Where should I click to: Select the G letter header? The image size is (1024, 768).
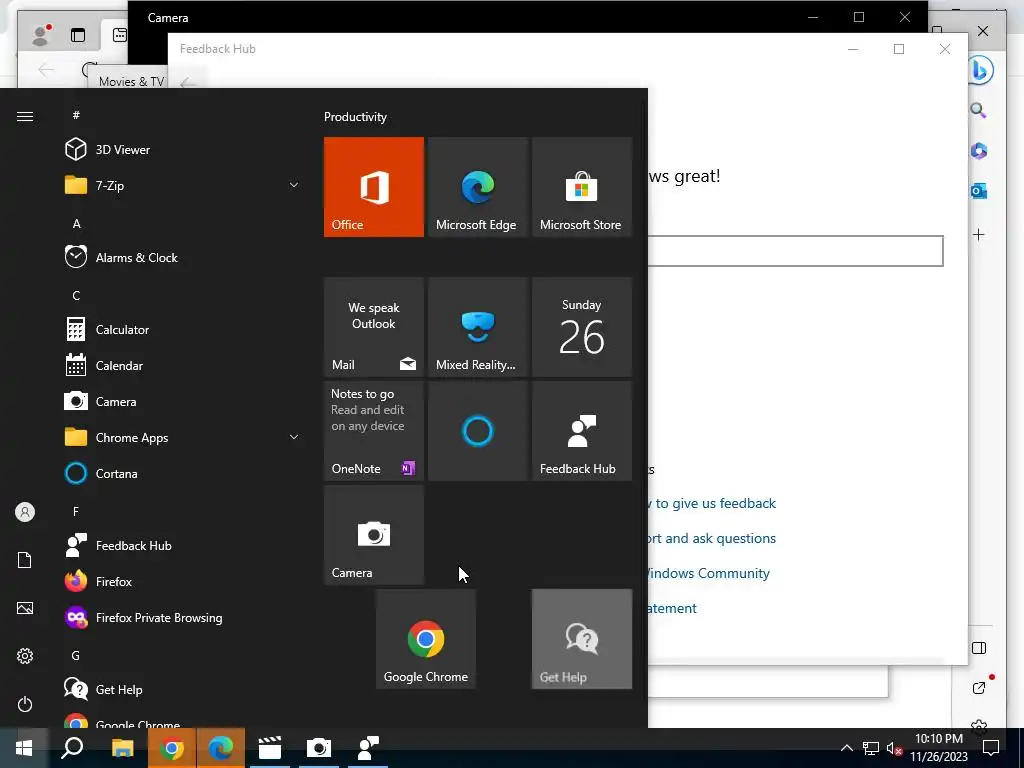tap(76, 655)
